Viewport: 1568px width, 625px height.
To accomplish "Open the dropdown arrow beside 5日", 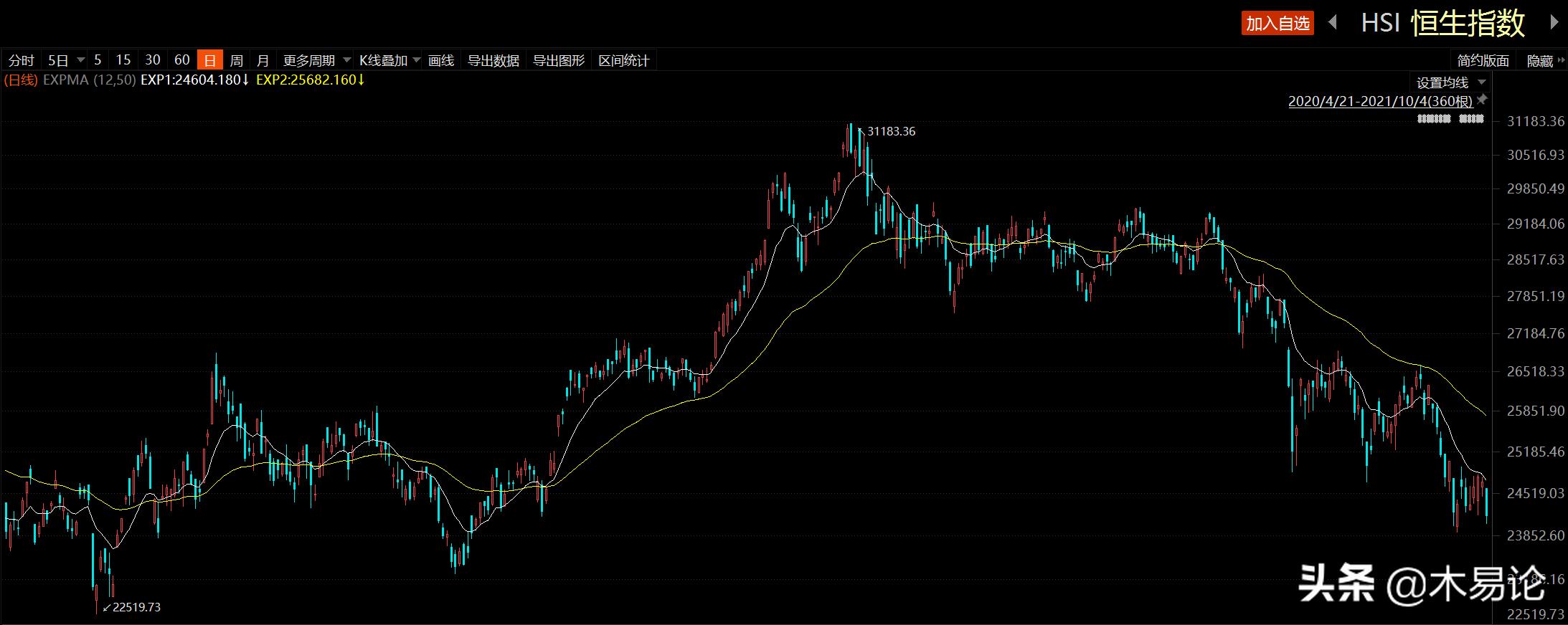I will point(80,60).
